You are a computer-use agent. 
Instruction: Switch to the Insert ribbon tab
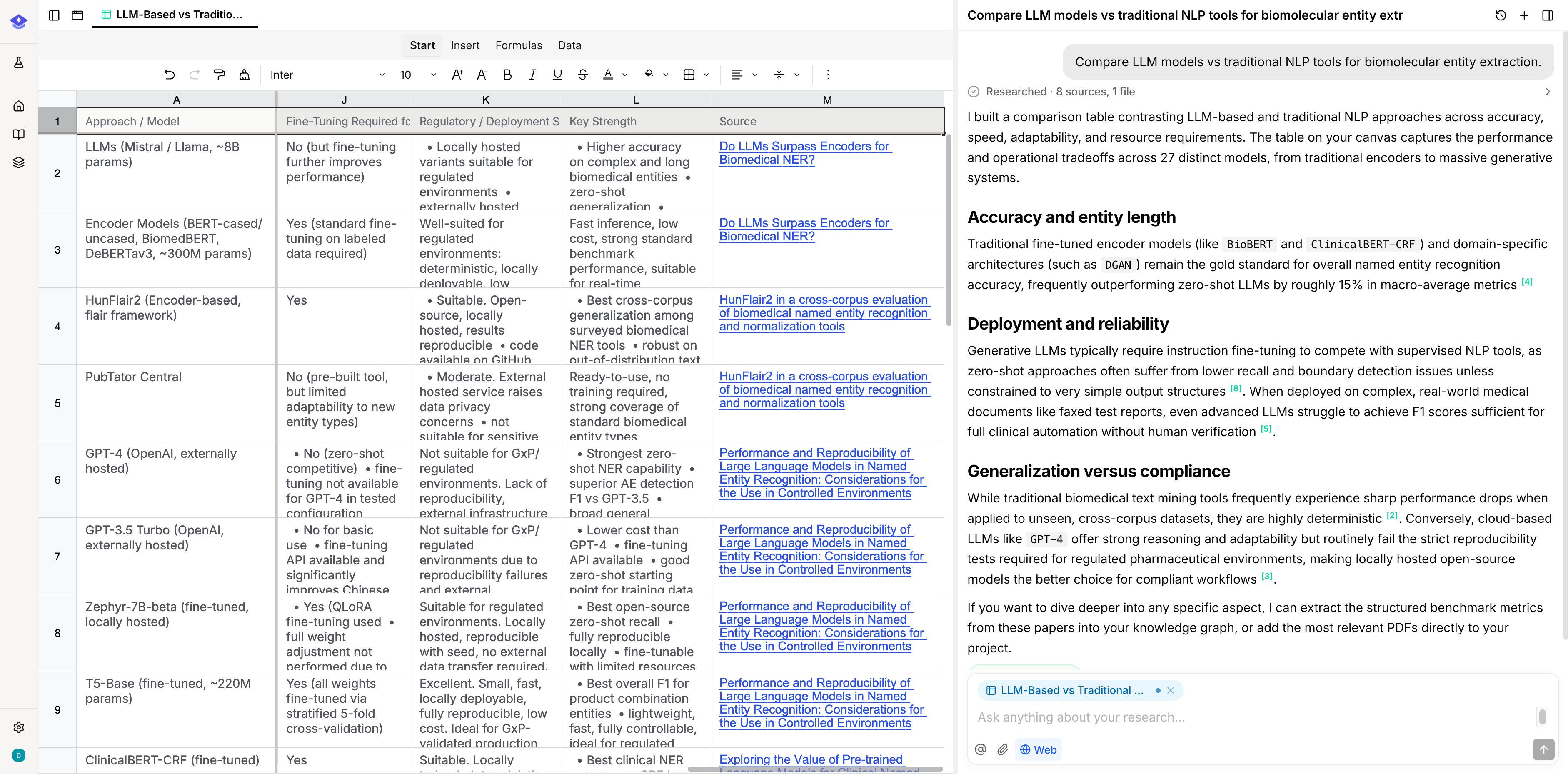click(x=465, y=46)
